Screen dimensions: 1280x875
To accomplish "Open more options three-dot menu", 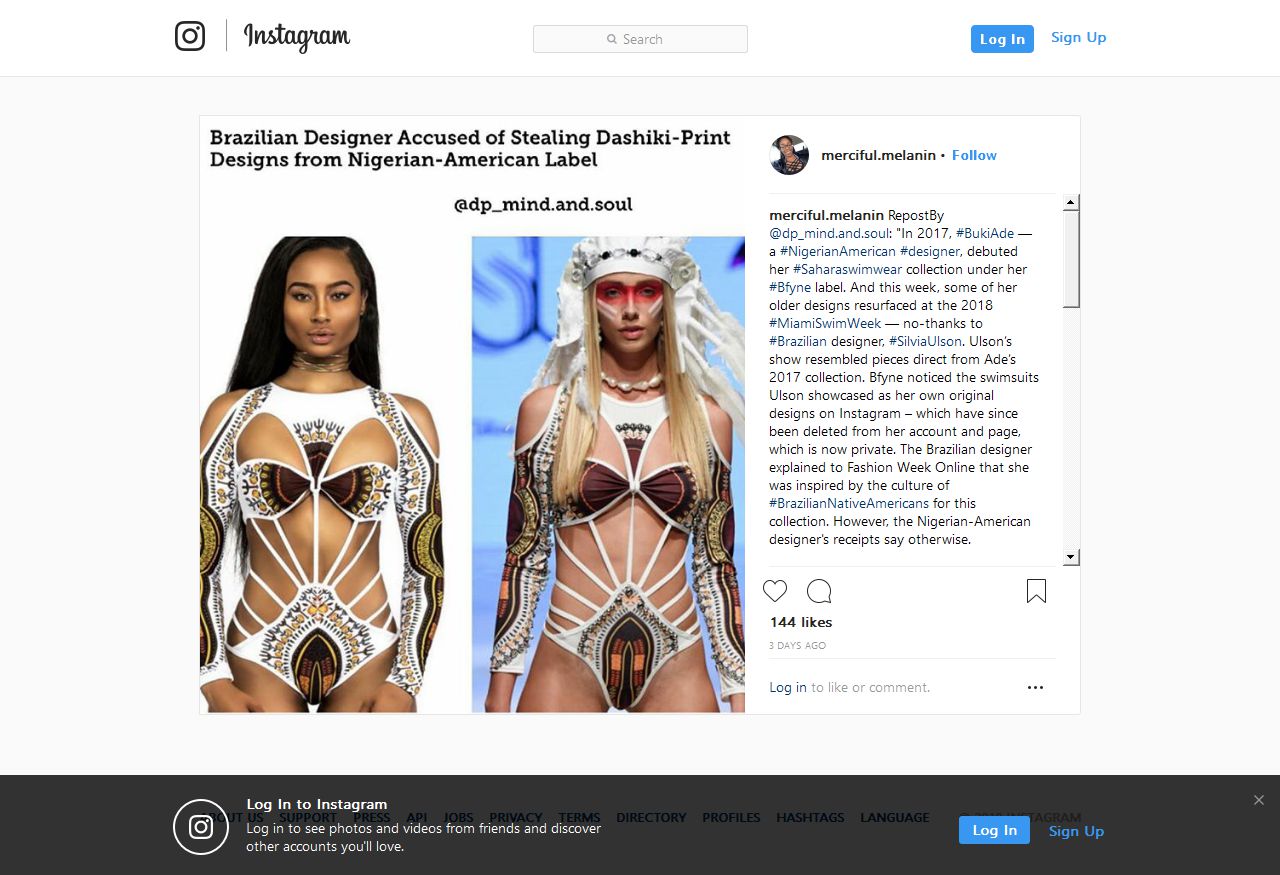I will pyautogui.click(x=1035, y=687).
